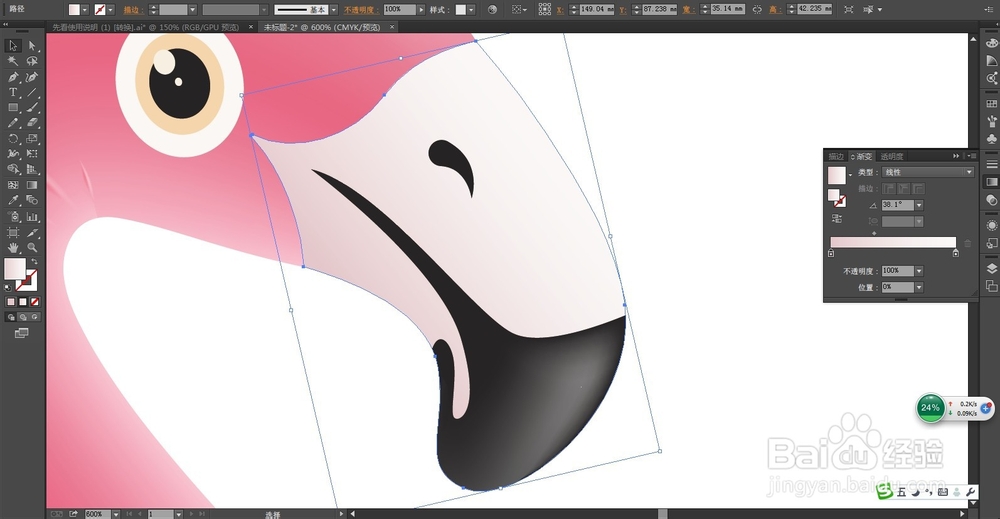Select the Direct Selection tool
Viewport: 1000px width, 519px height.
click(x=32, y=46)
